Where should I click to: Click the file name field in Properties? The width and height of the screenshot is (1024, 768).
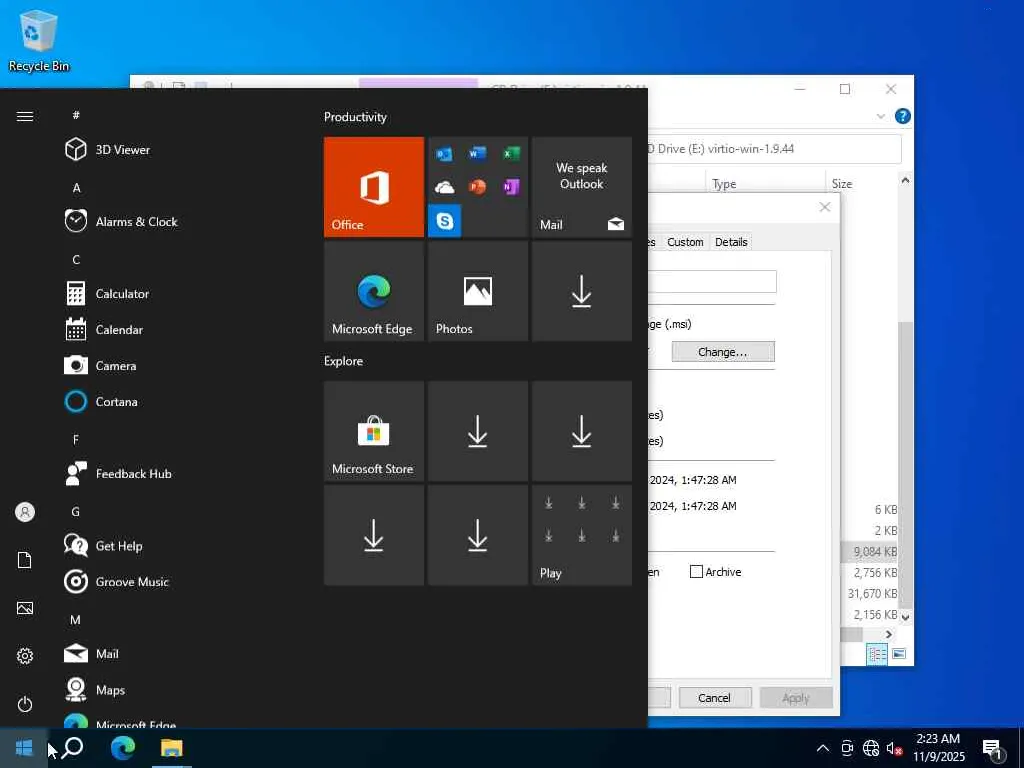712,281
